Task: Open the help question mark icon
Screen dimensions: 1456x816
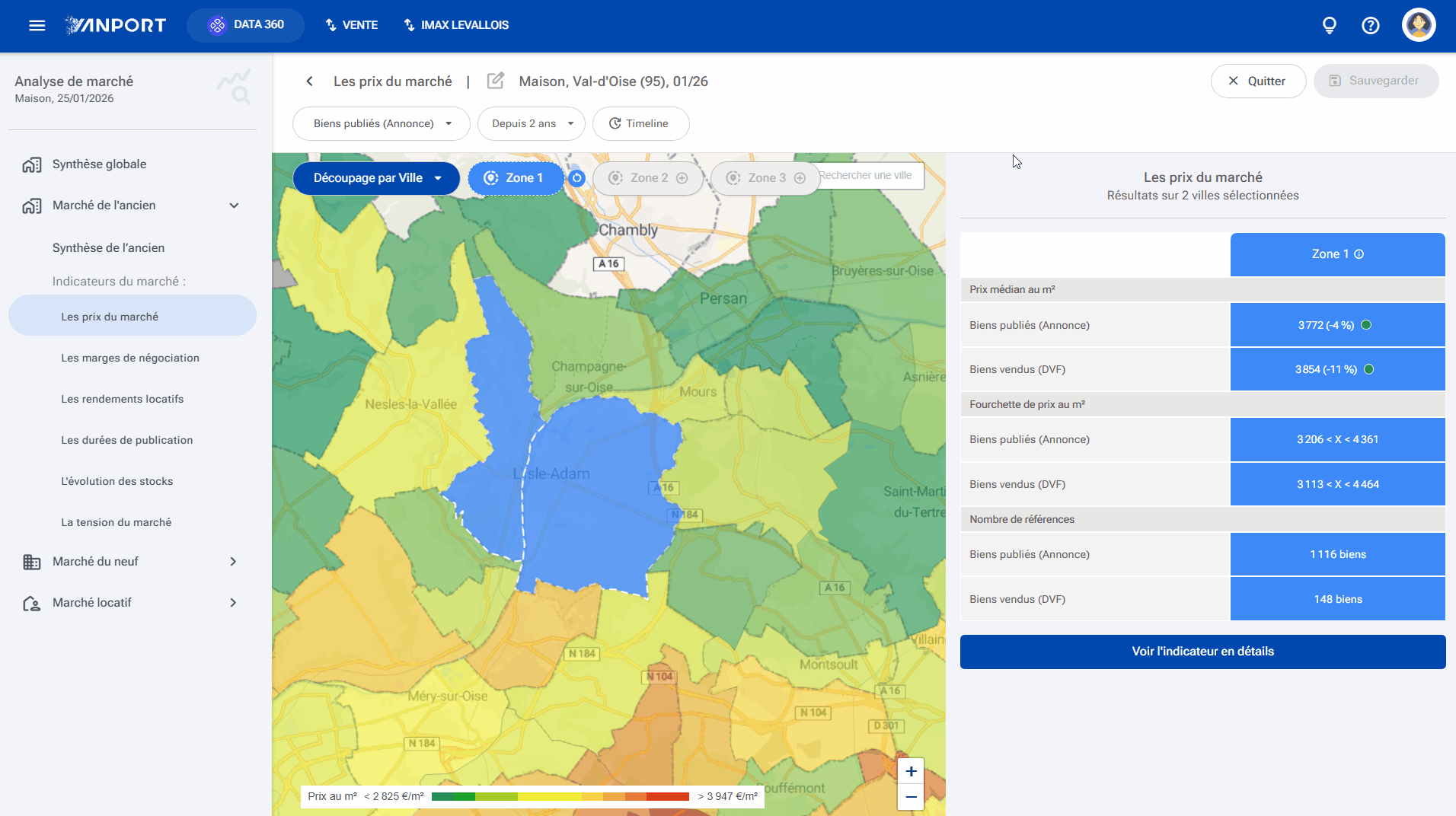Action: click(x=1371, y=25)
